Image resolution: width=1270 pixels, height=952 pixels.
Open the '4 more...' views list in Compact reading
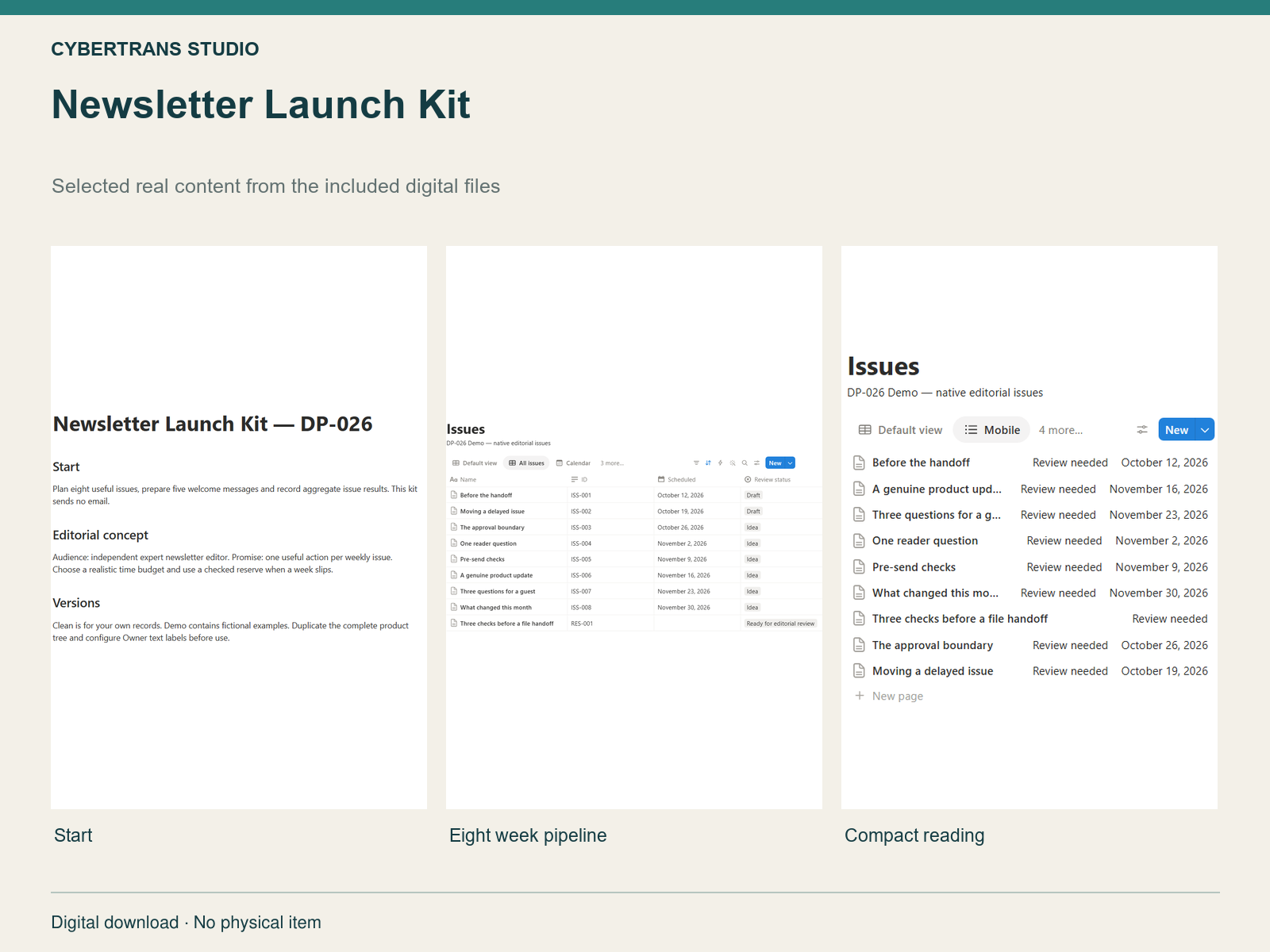[1060, 430]
